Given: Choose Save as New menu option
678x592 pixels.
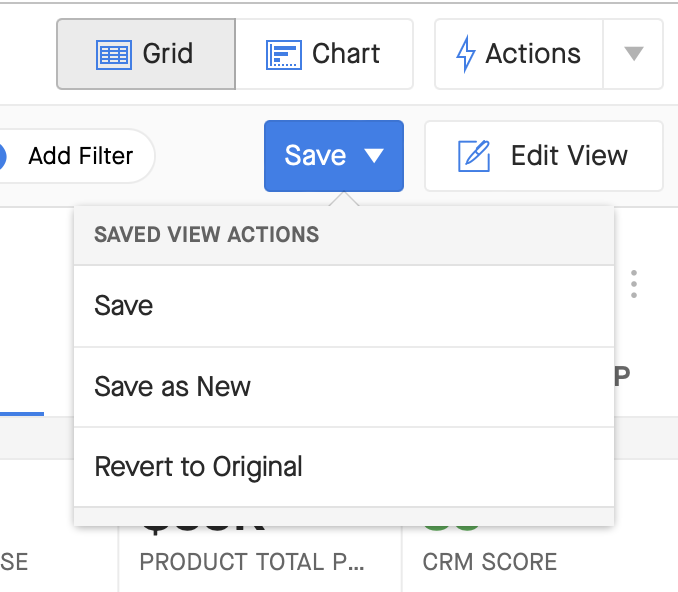Looking at the screenshot, I should click(x=344, y=387).
